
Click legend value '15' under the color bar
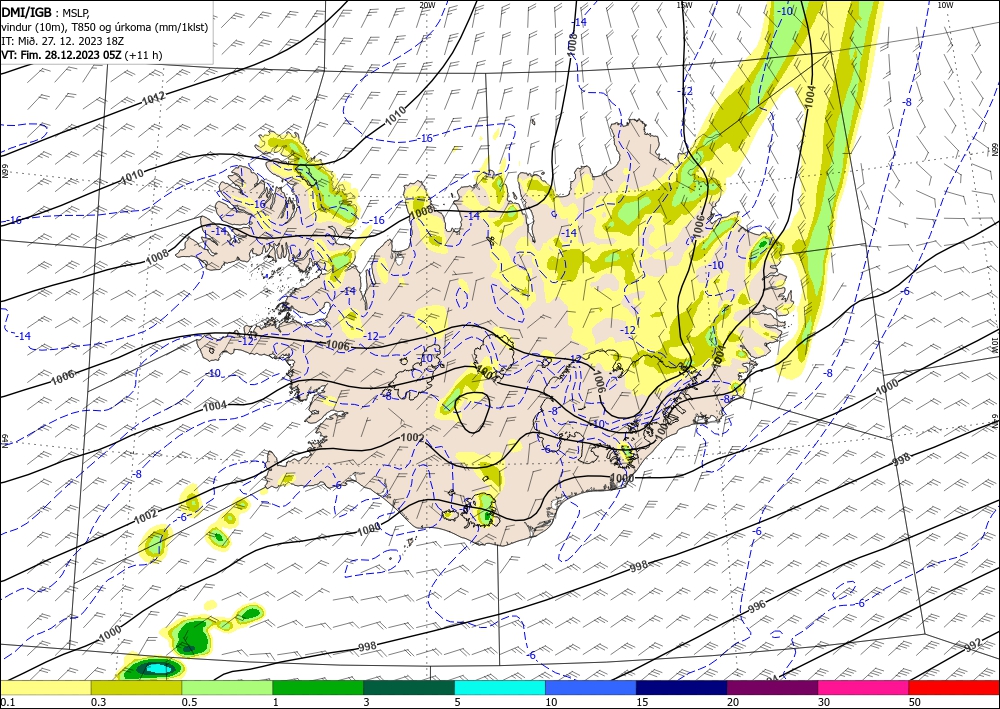[642, 702]
